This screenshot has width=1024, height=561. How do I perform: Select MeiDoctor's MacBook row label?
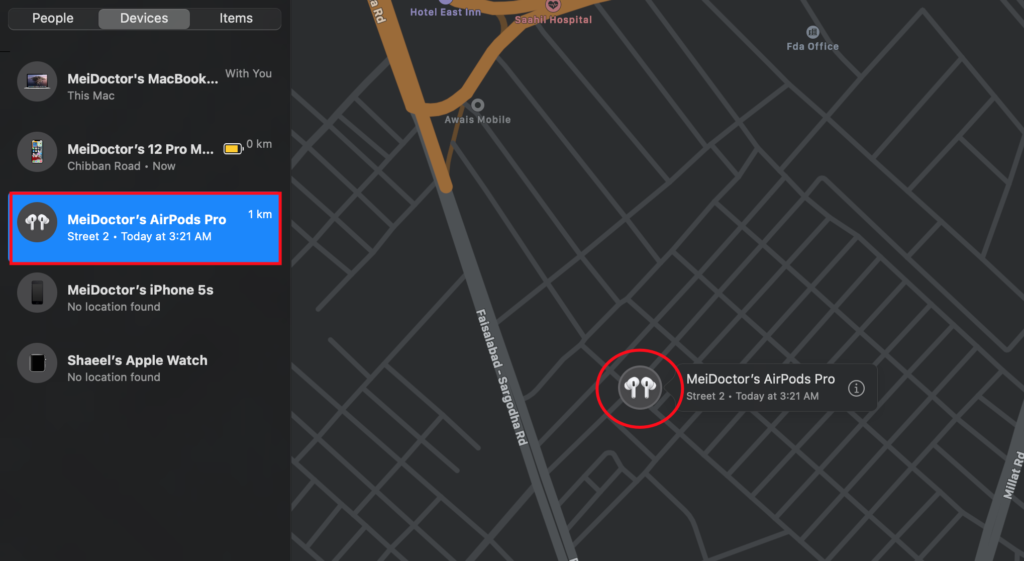(x=143, y=79)
